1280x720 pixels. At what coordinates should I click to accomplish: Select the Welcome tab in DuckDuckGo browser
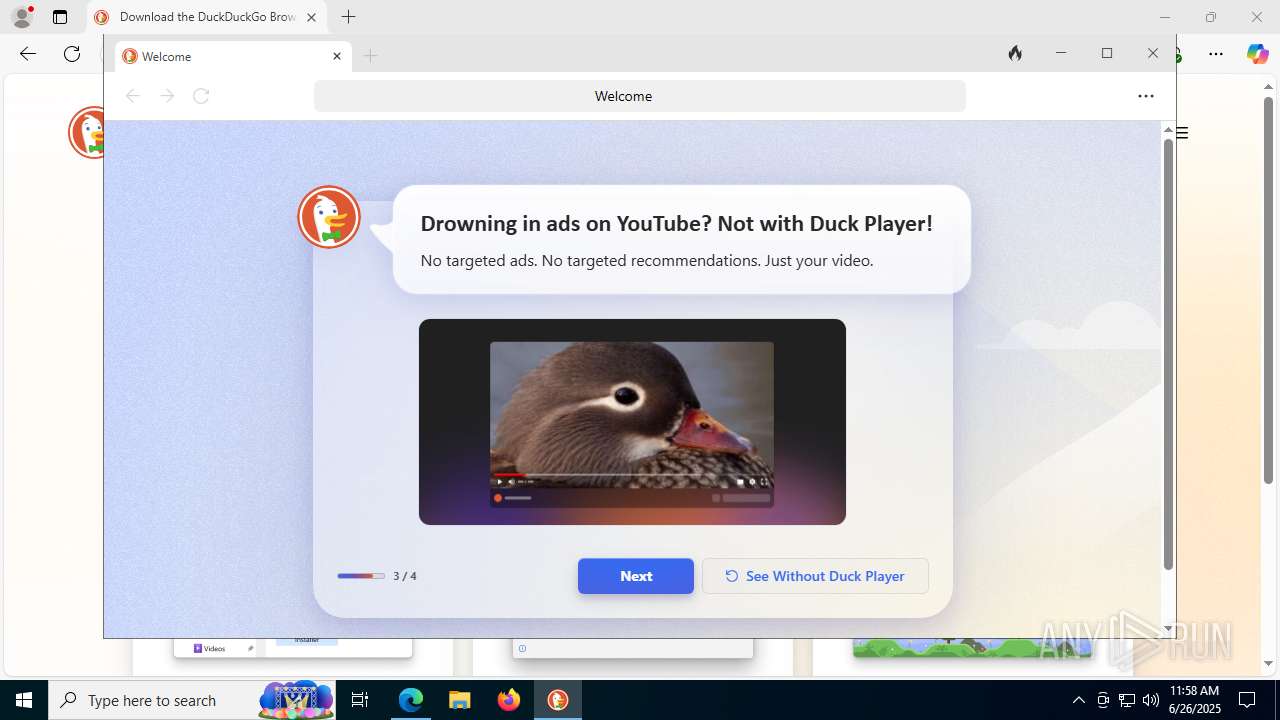tap(232, 57)
